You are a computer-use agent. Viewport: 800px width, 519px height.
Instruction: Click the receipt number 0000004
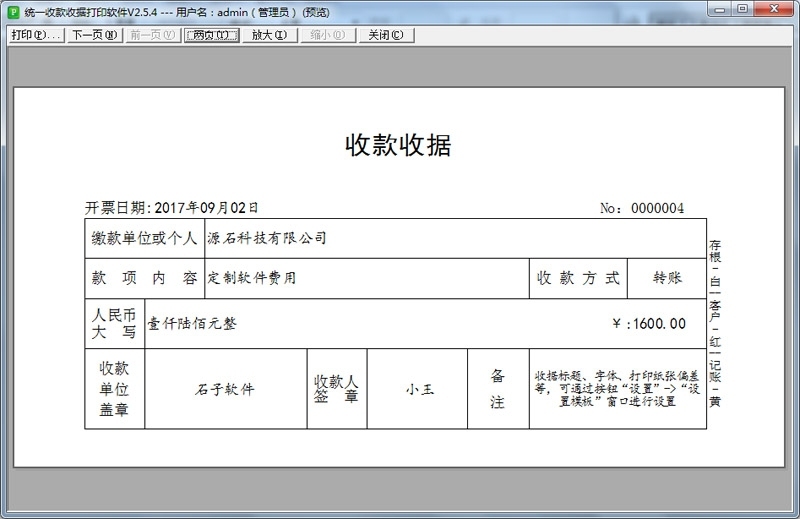click(x=656, y=208)
